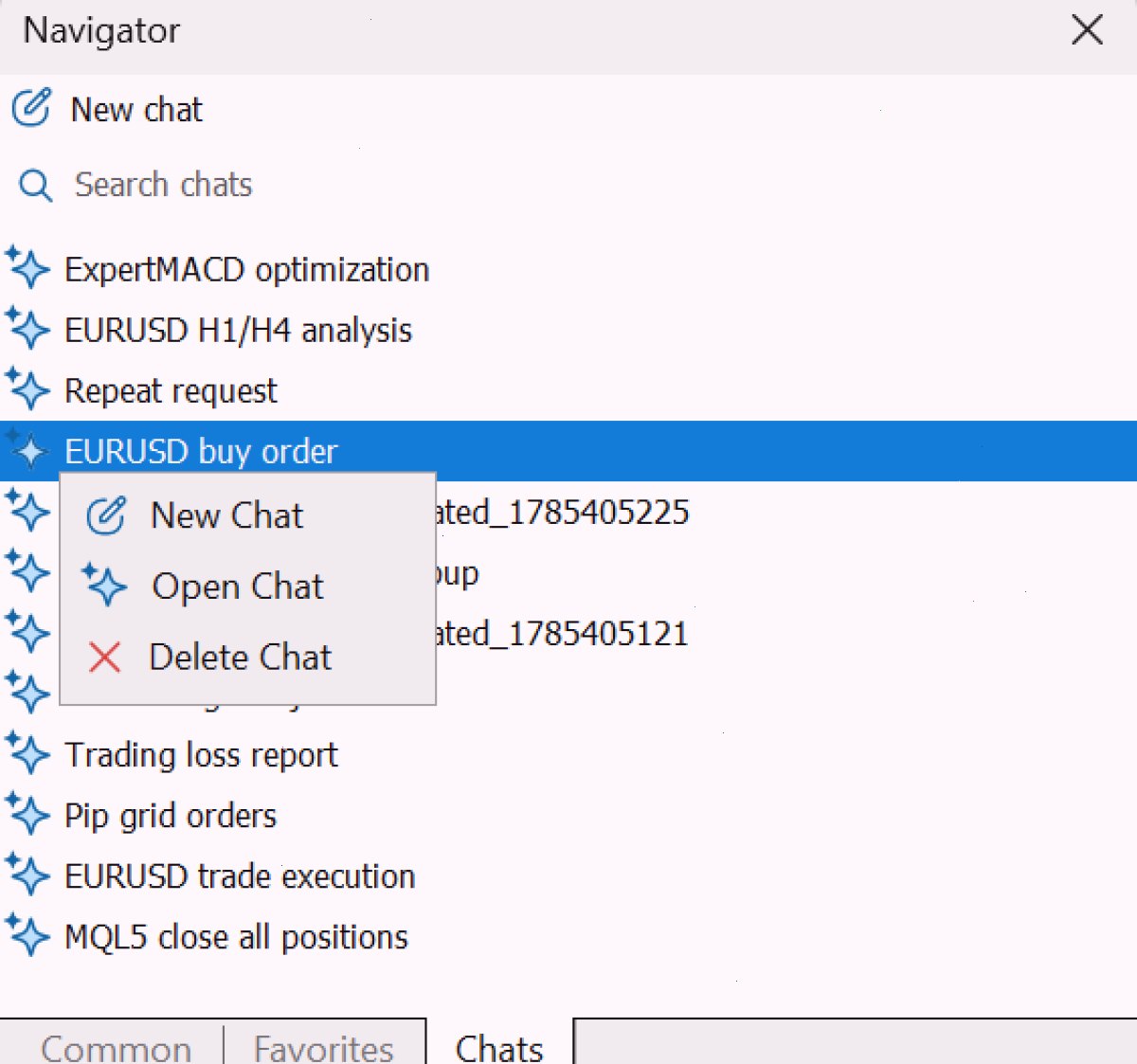Switch to the Favorites tab

(x=323, y=1047)
